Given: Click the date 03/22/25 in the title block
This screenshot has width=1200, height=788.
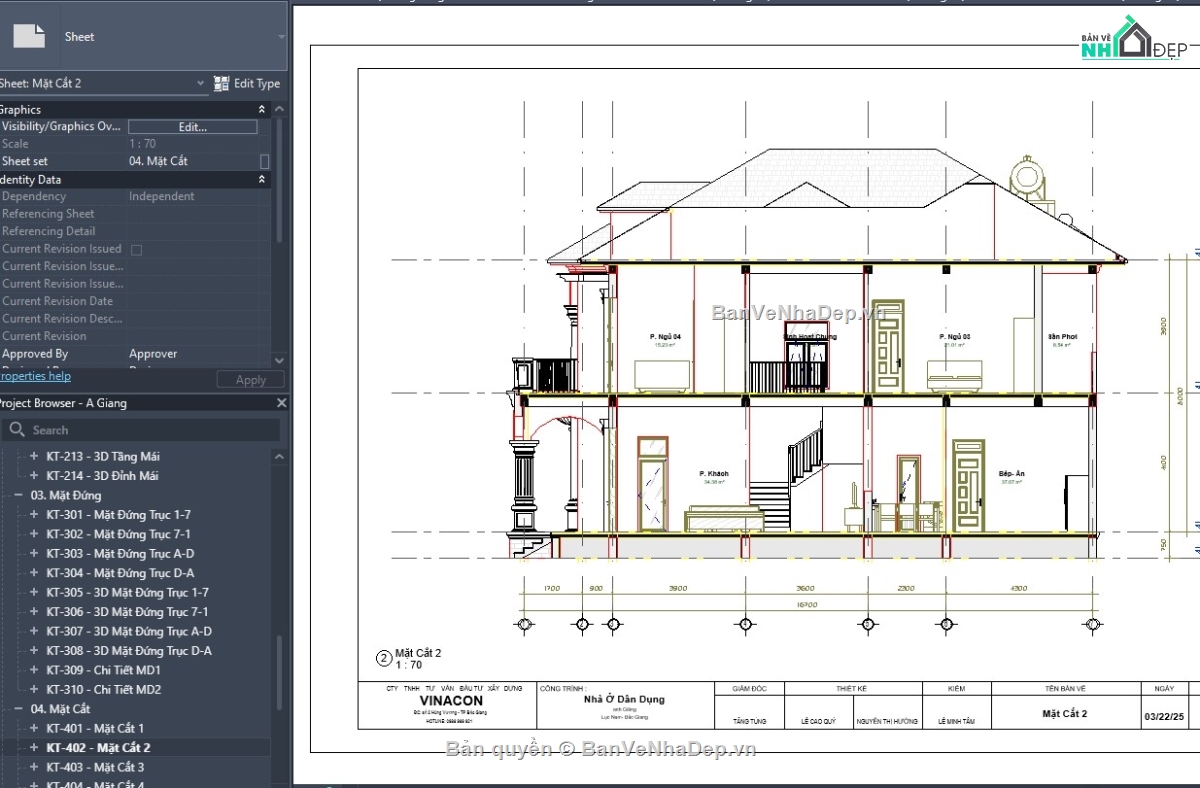Looking at the screenshot, I should click(1163, 717).
